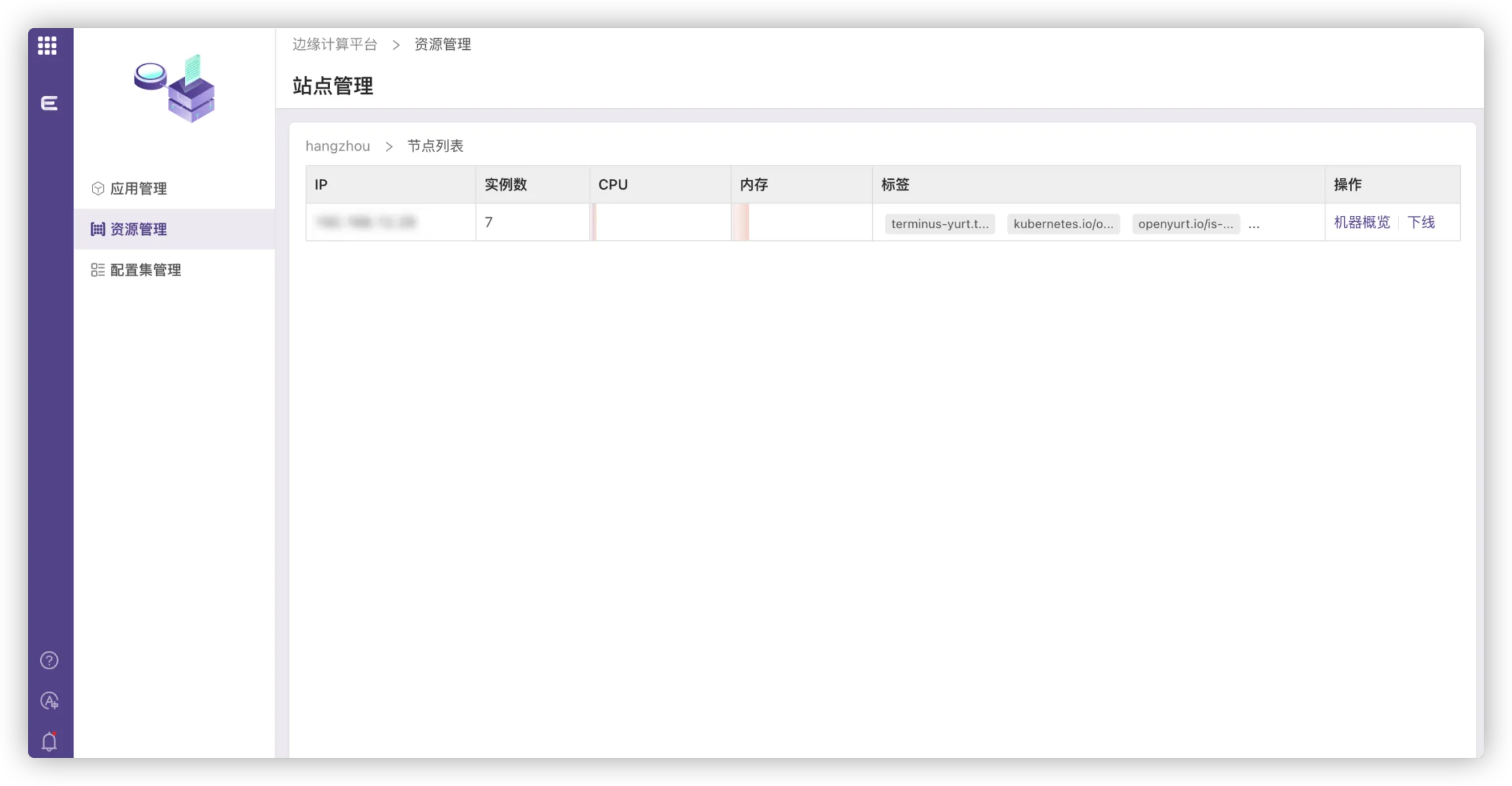Image resolution: width=1512 pixels, height=786 pixels.
Task: Click the hangzhou breadcrumb link
Action: 337,146
